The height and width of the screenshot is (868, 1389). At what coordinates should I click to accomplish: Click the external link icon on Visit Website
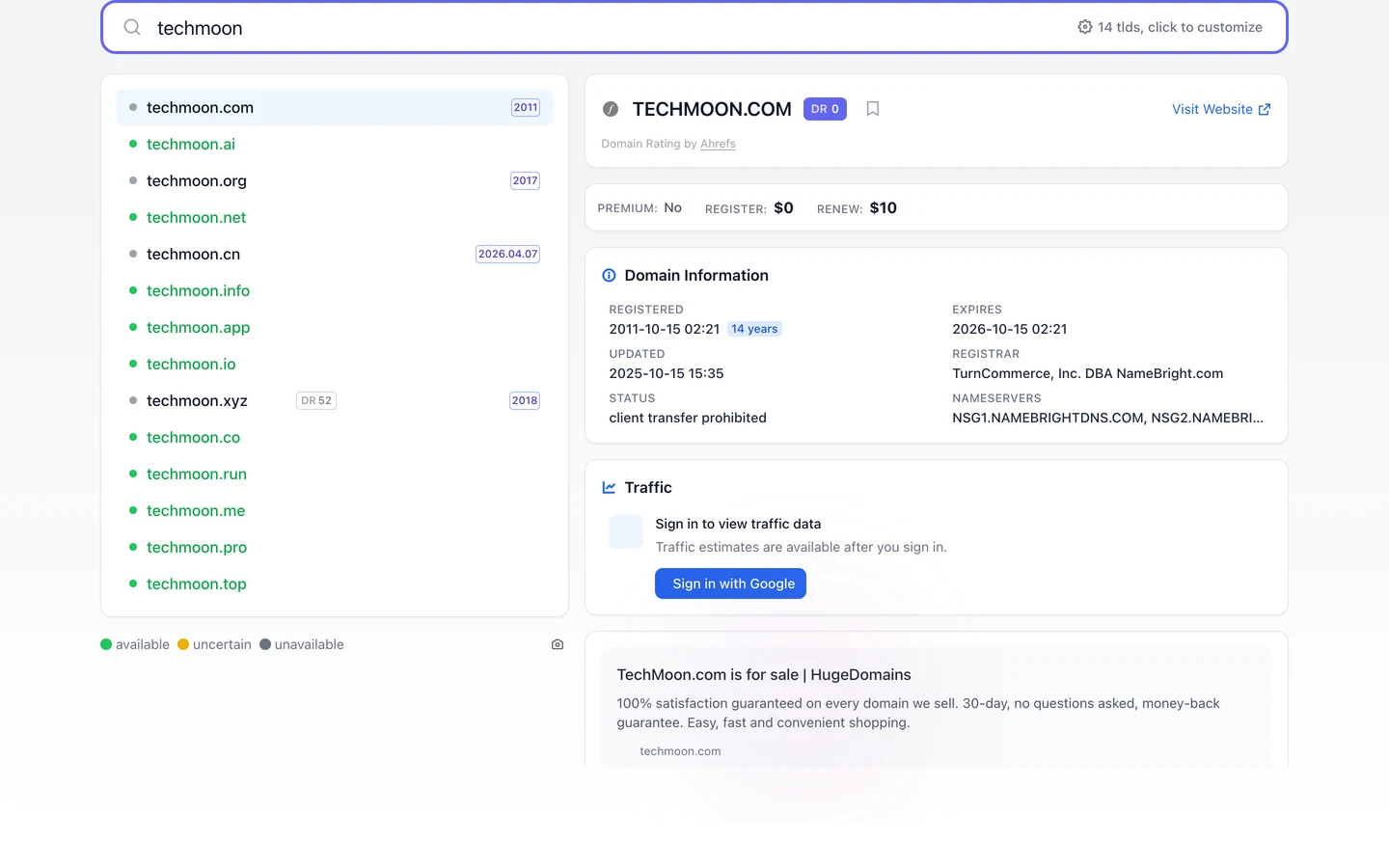(x=1265, y=110)
